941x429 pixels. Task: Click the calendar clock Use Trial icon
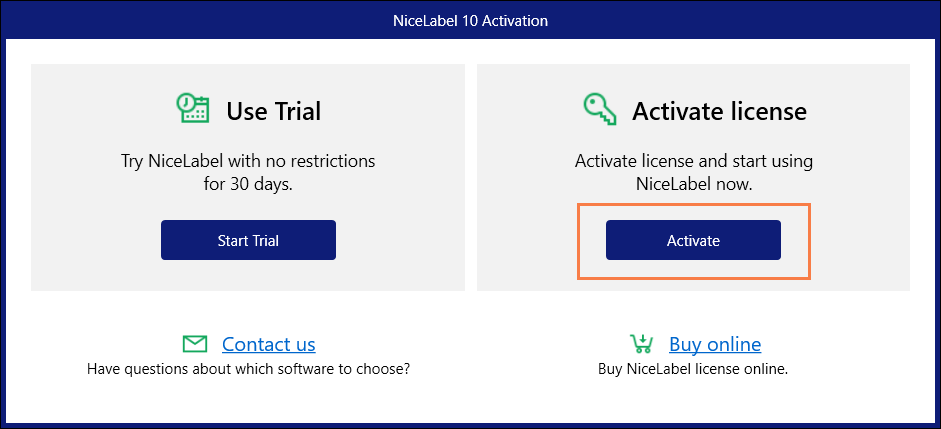click(x=192, y=109)
